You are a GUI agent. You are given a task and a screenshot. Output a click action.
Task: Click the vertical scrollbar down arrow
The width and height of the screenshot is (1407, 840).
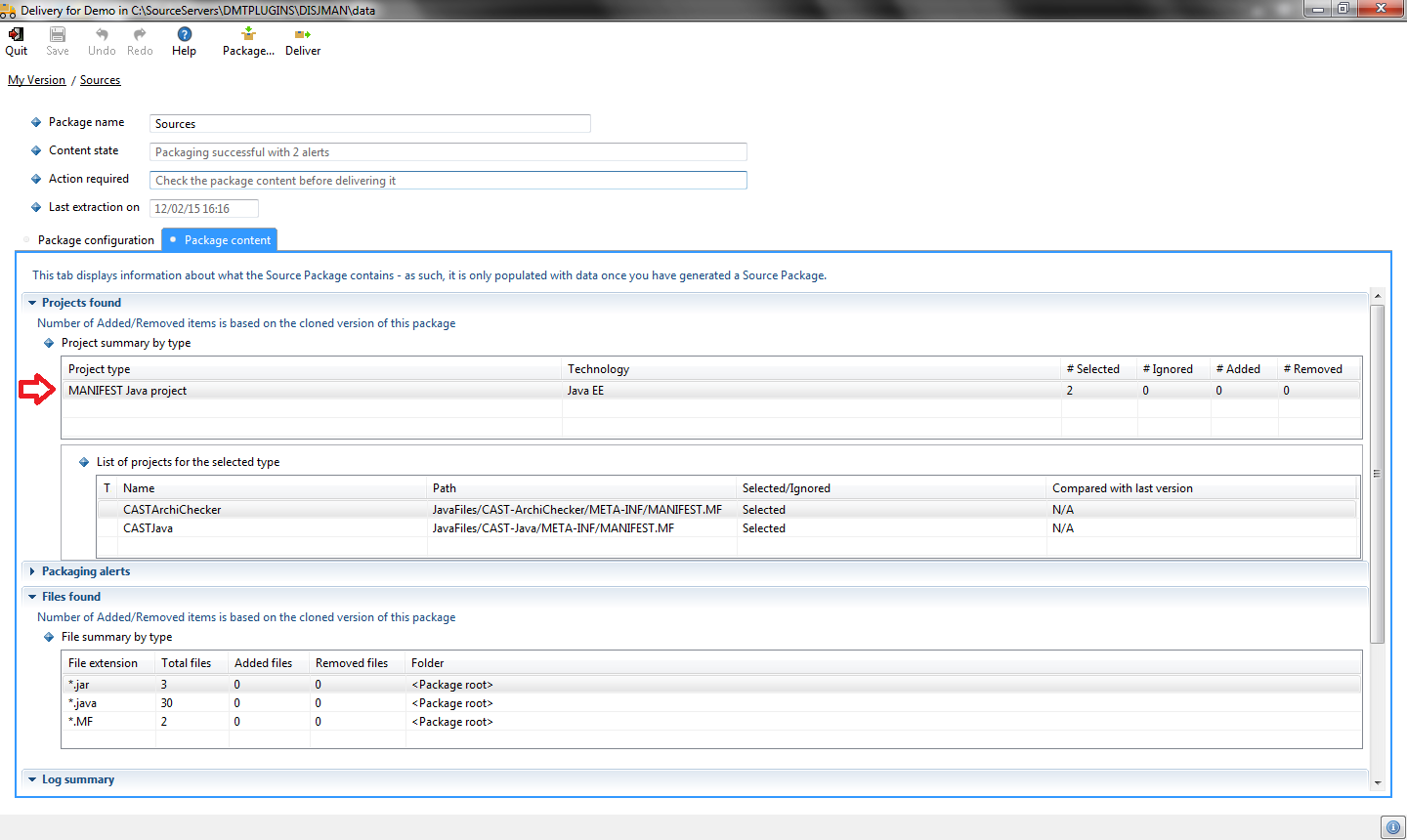[x=1378, y=782]
